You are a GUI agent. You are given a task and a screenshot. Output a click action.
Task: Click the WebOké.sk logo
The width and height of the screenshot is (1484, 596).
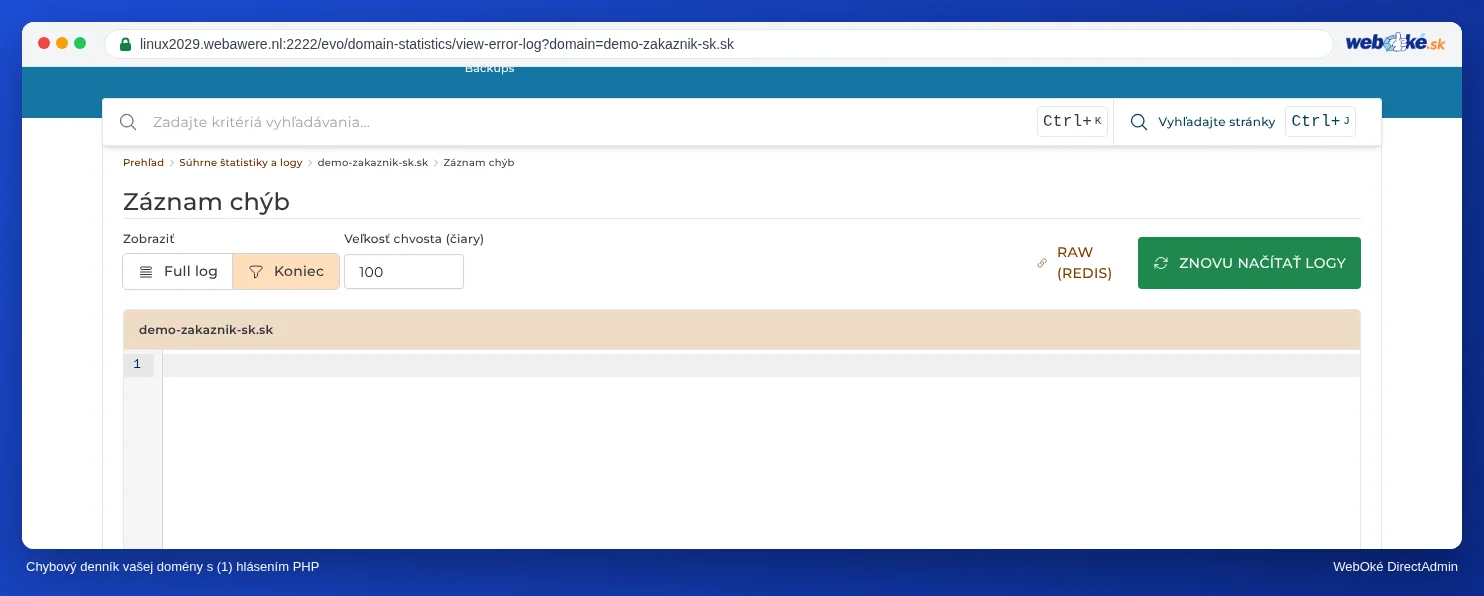point(1395,43)
